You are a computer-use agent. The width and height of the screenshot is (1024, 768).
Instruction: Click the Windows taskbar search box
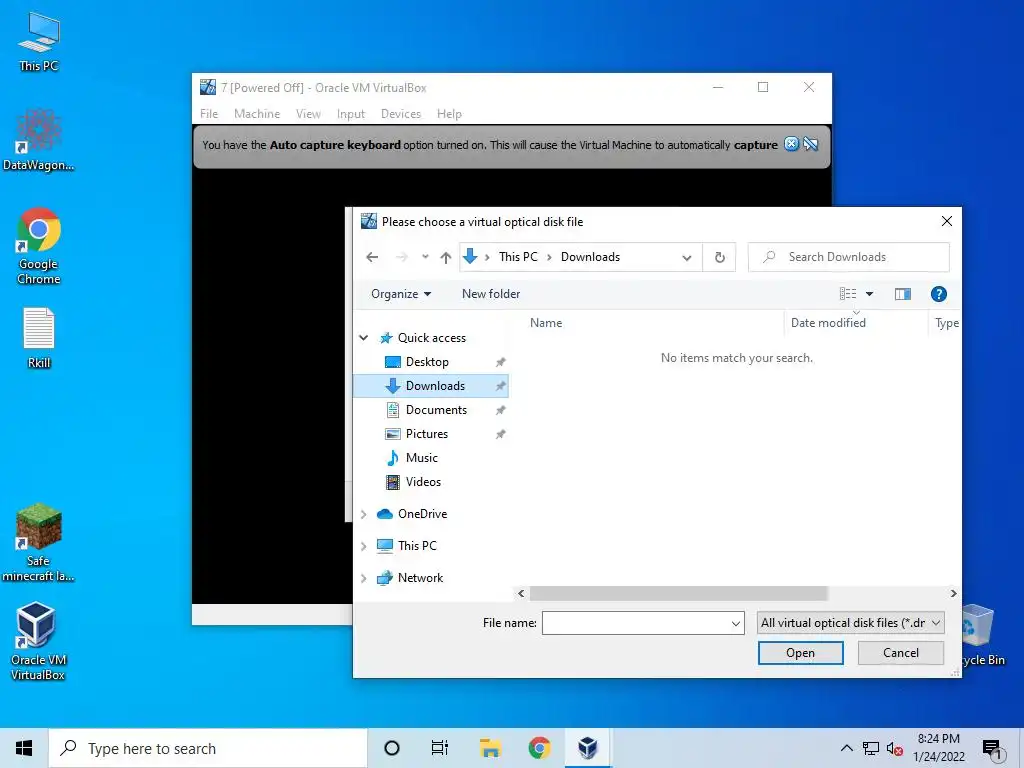(x=208, y=748)
